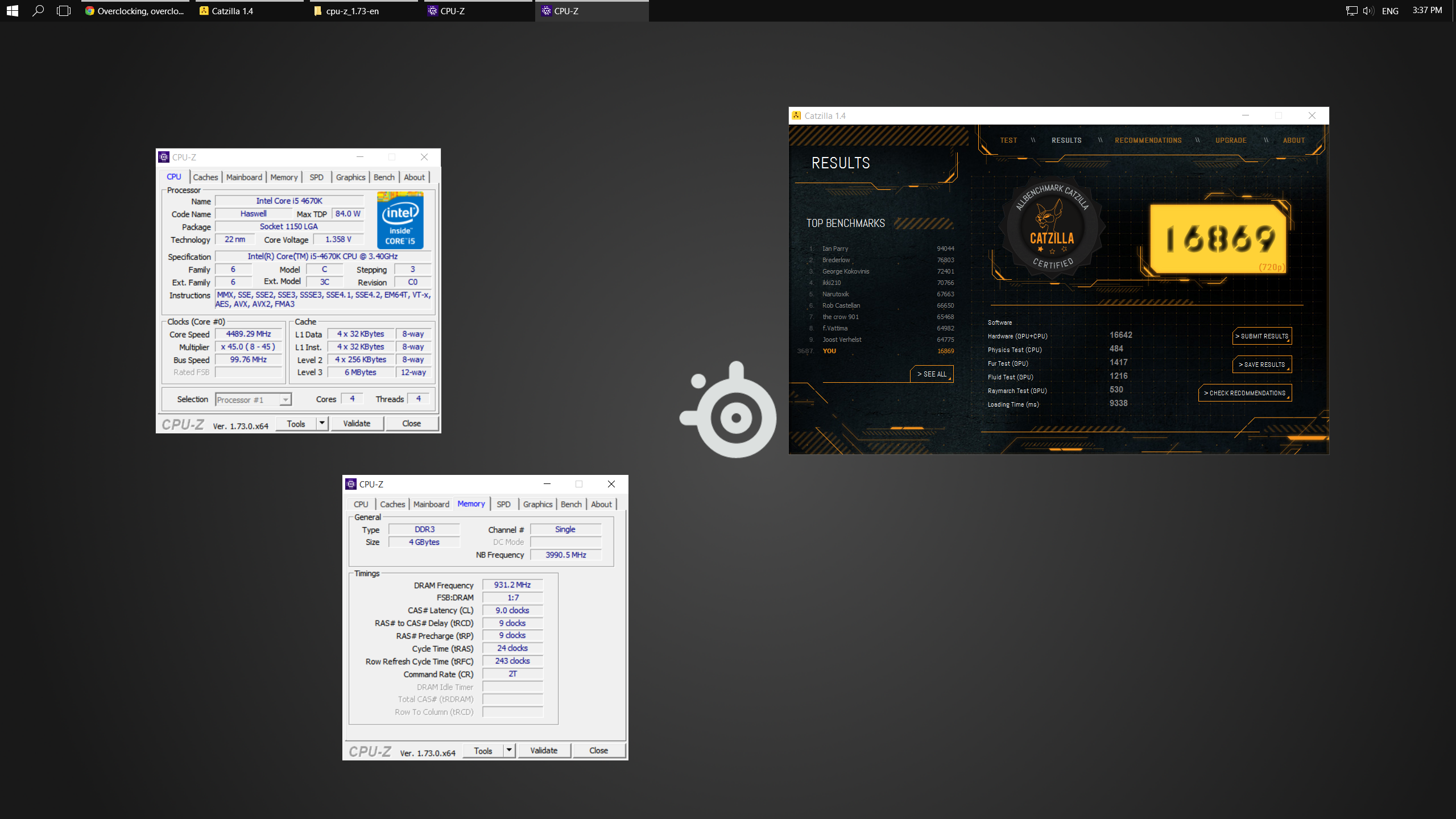Open Bench tab in the top CPU-Z window
The height and width of the screenshot is (819, 1456).
[x=384, y=177]
